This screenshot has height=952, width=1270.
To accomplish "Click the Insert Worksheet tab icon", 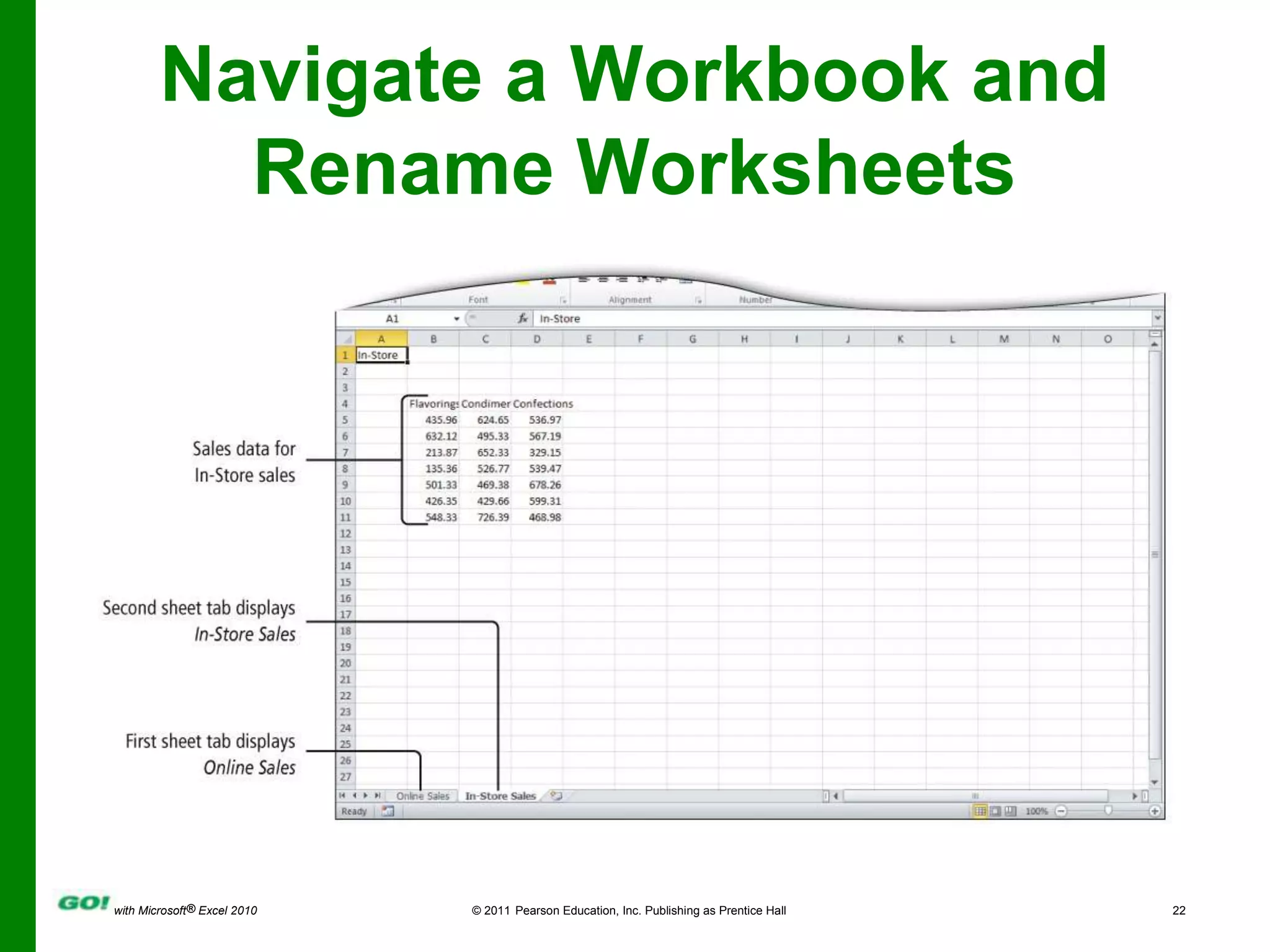I will click(x=556, y=796).
